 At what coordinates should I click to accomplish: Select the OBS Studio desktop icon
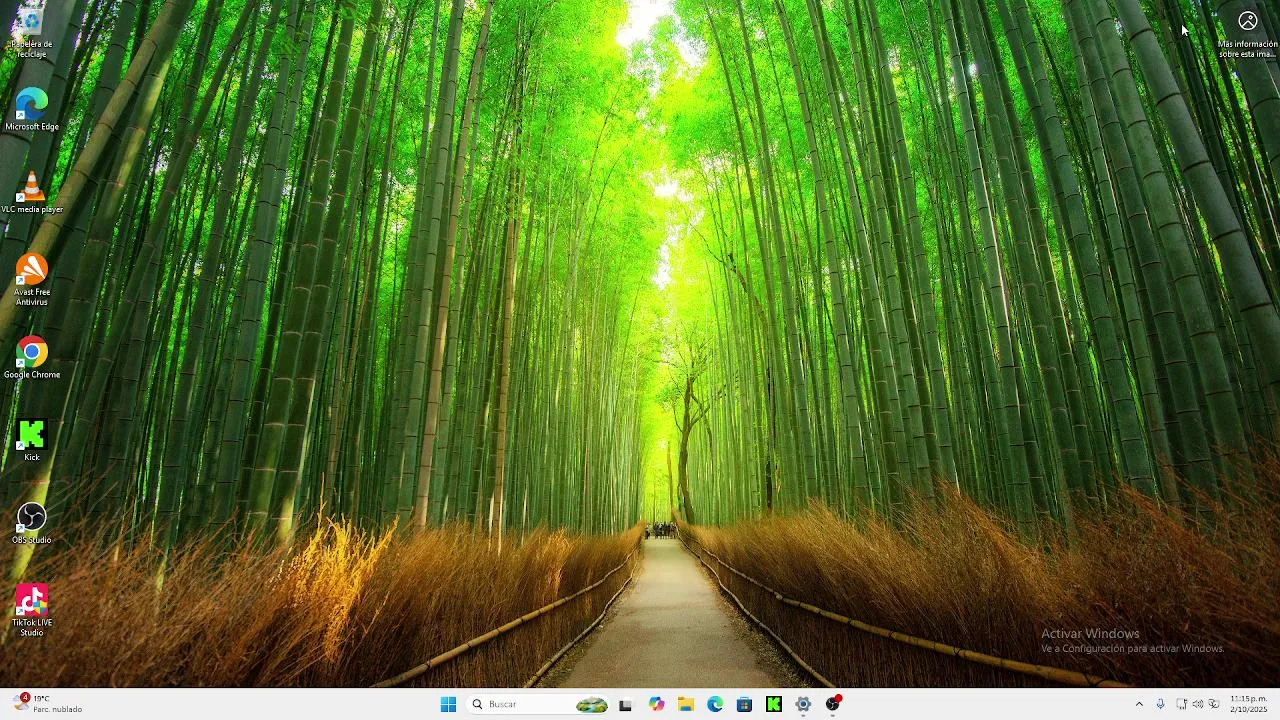coord(31,523)
